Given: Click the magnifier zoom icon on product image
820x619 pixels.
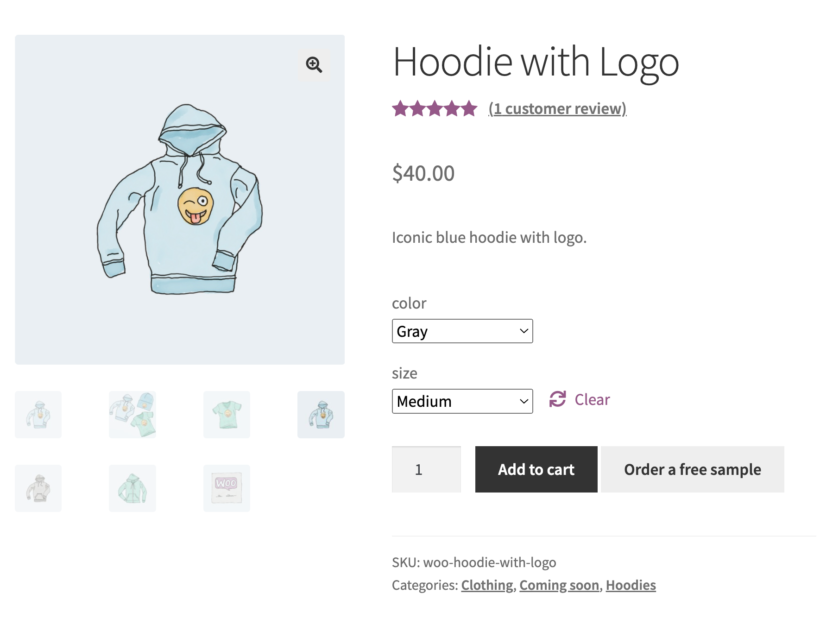Looking at the screenshot, I should click(x=314, y=65).
